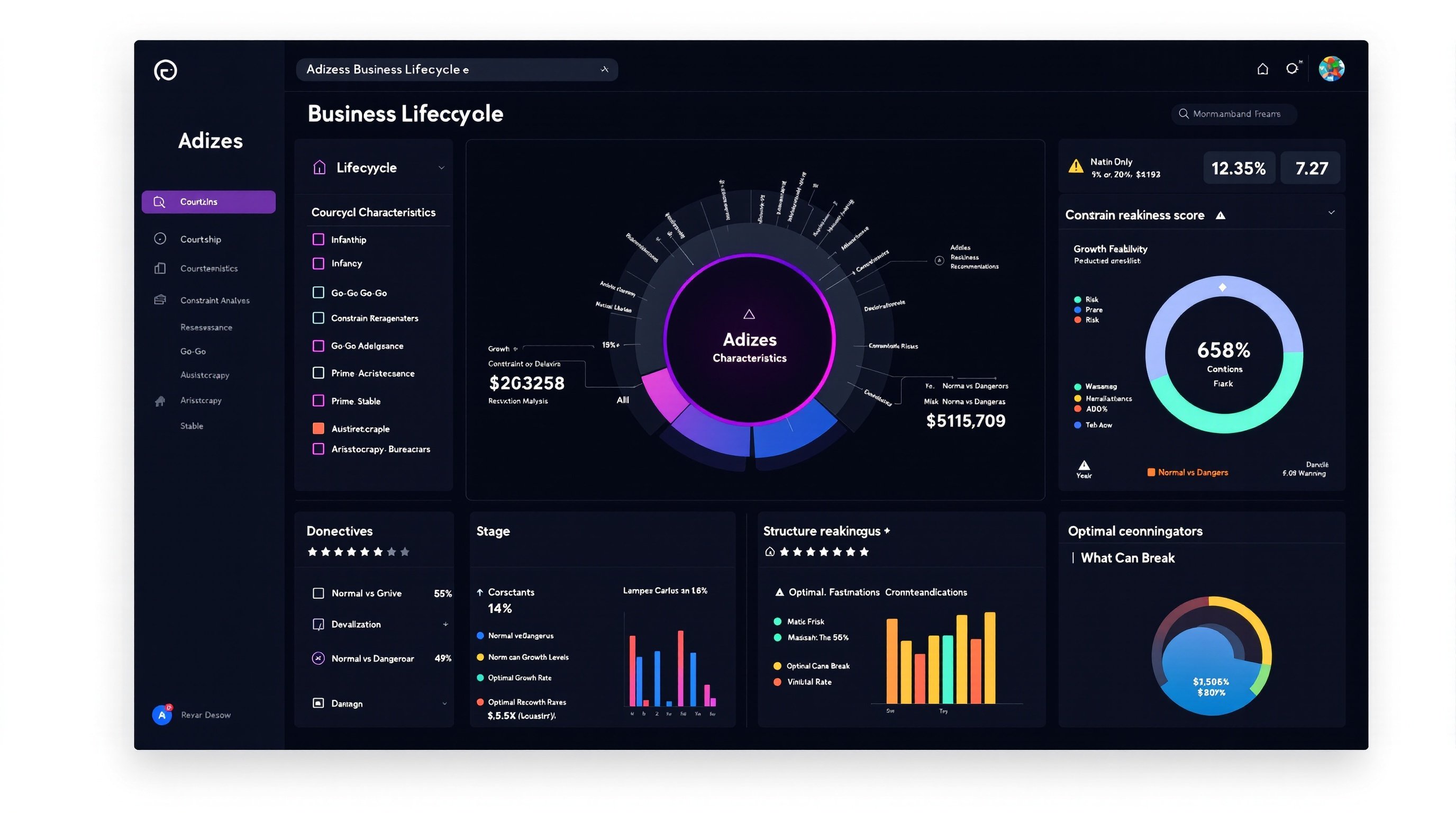Collapse the Constrain reakiness score panel

coord(1331,213)
